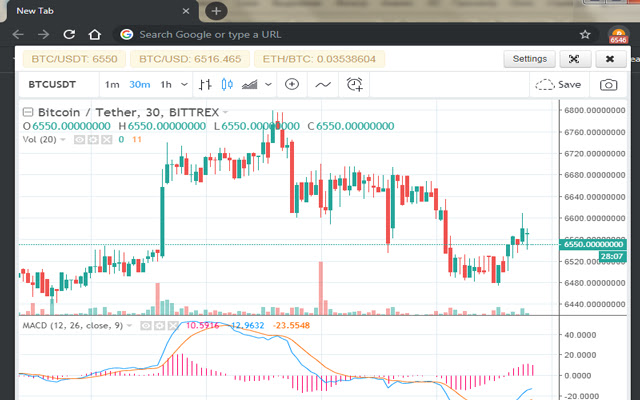Click the 6440.00000000 price axis label
The image size is (640, 400).
point(594,304)
